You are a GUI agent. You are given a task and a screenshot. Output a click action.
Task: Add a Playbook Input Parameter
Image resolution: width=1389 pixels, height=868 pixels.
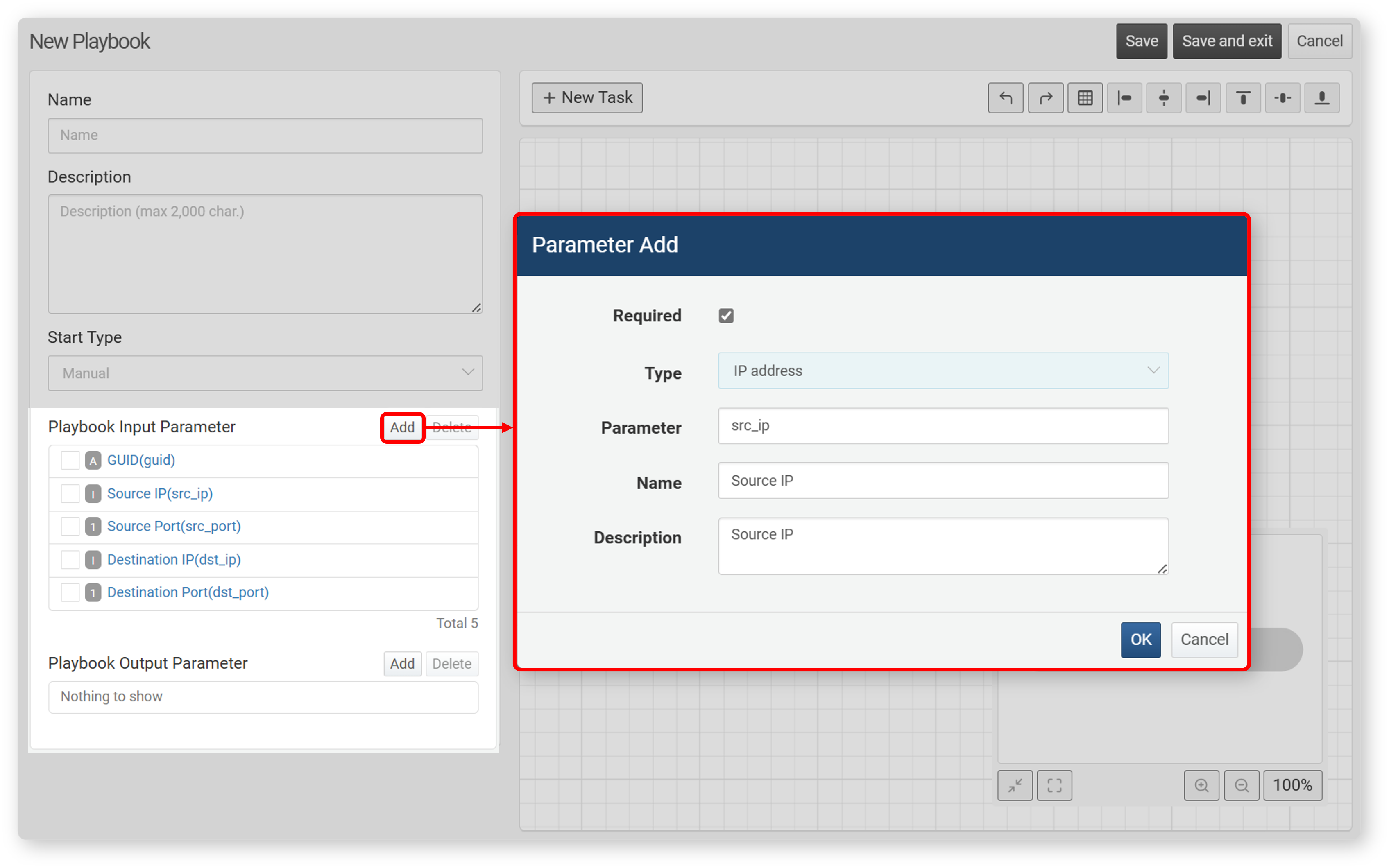403,428
